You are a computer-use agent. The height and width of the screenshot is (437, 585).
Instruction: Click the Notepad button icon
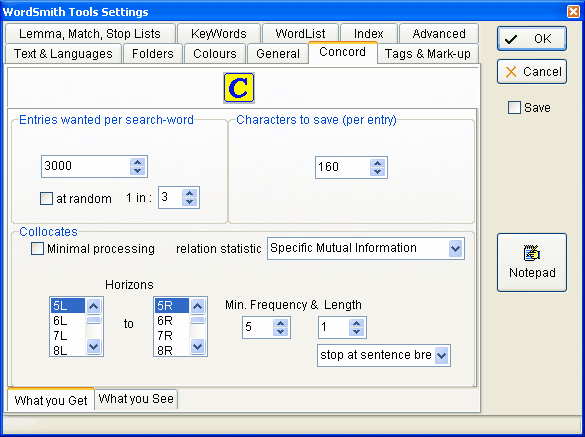point(532,253)
